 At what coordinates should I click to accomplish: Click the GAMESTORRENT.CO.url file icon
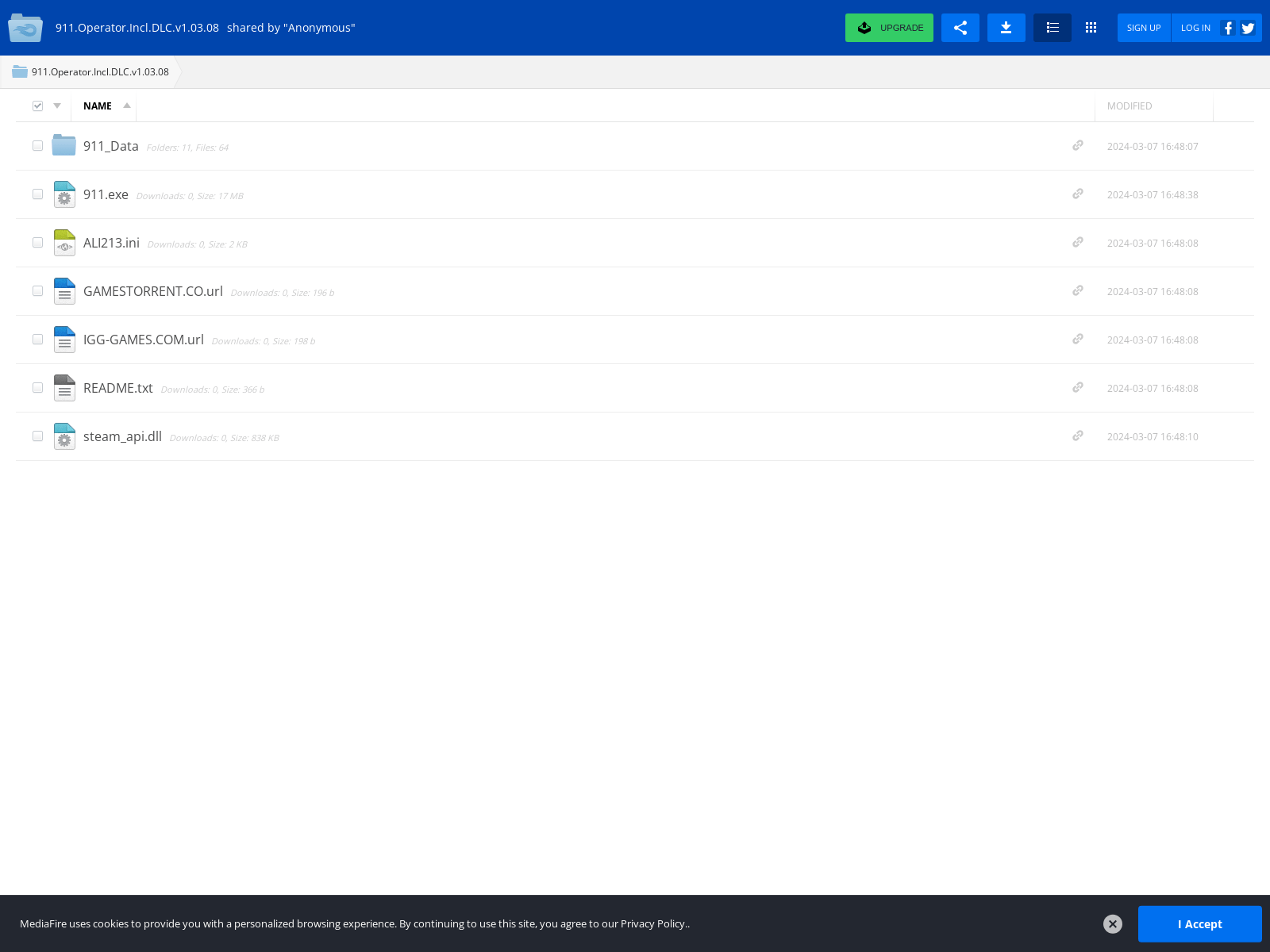coord(64,291)
